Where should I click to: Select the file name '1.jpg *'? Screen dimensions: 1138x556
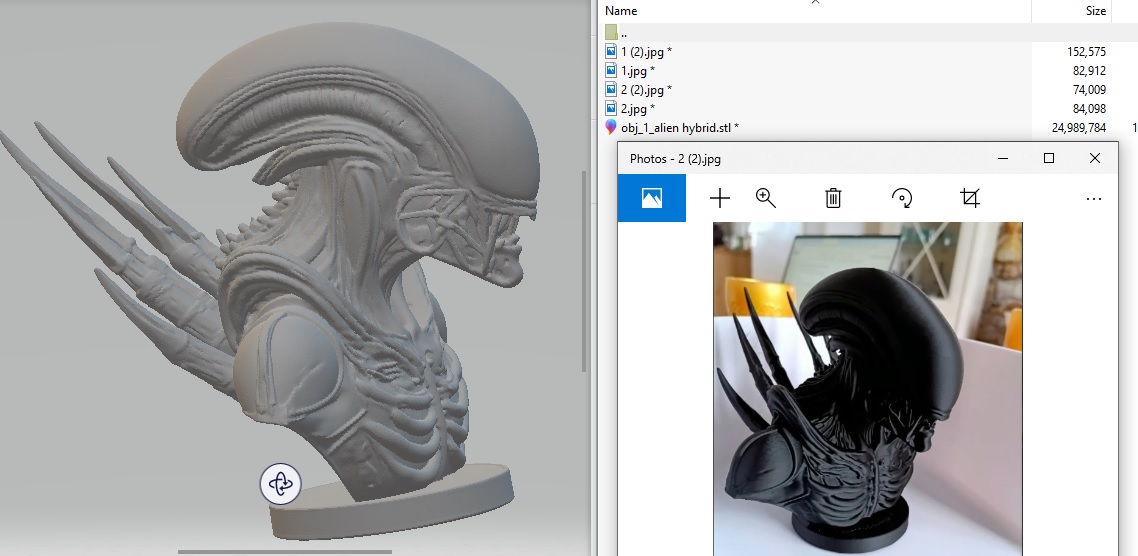point(639,70)
